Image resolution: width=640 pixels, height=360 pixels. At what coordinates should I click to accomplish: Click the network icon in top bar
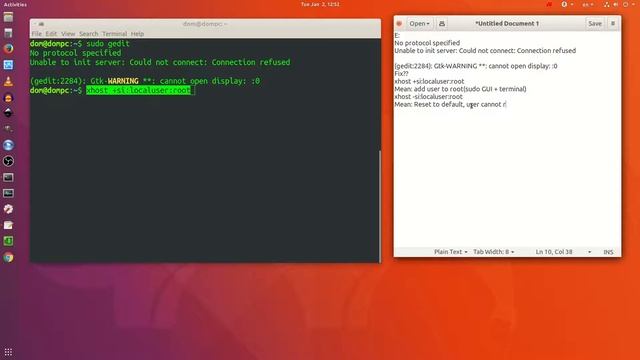607,4
